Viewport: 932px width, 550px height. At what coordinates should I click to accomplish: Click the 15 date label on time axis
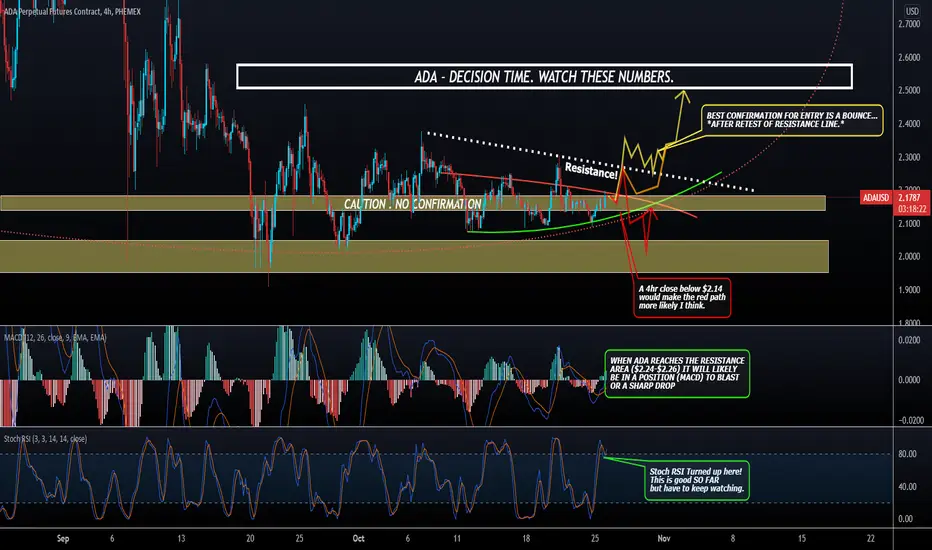[x=802, y=539]
